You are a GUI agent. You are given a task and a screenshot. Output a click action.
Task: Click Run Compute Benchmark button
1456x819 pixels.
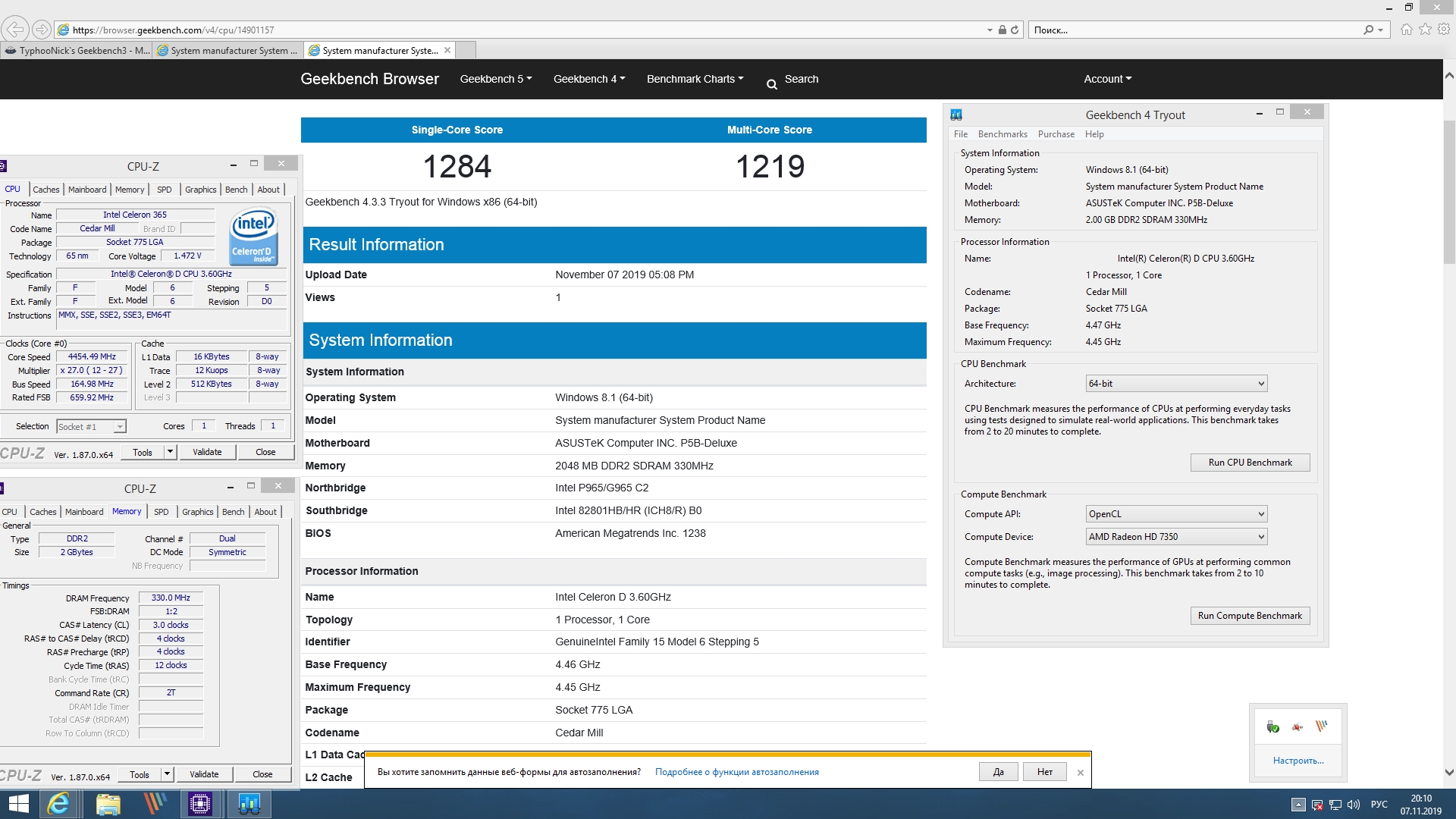[x=1250, y=616]
